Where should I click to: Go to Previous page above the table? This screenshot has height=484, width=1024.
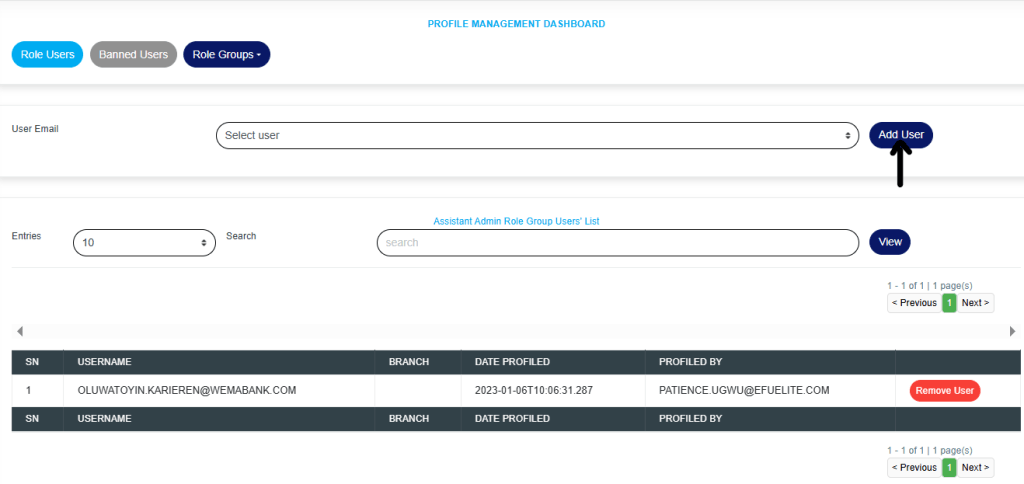pyautogui.click(x=914, y=302)
